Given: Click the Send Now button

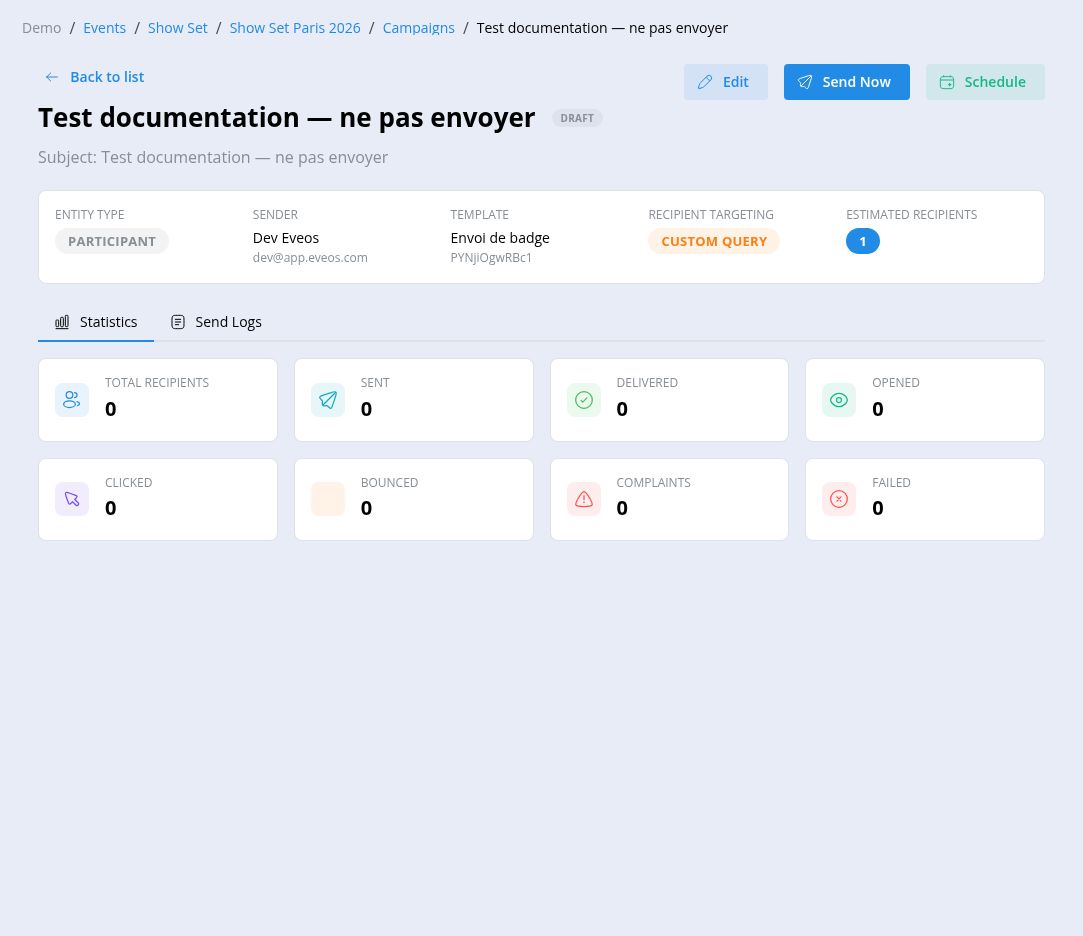Looking at the screenshot, I should point(847,82).
